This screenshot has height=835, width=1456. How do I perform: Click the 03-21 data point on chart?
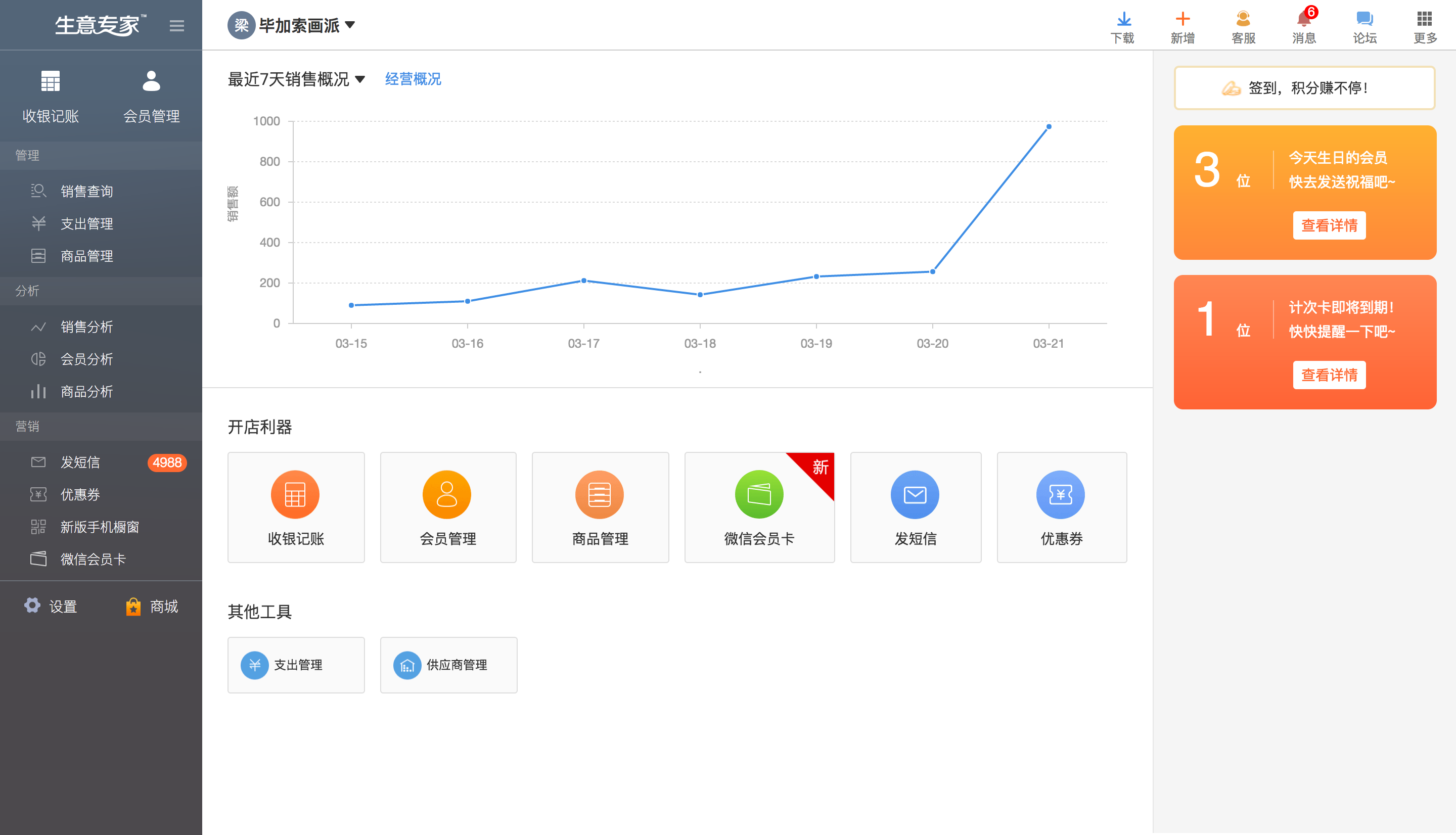[1049, 127]
